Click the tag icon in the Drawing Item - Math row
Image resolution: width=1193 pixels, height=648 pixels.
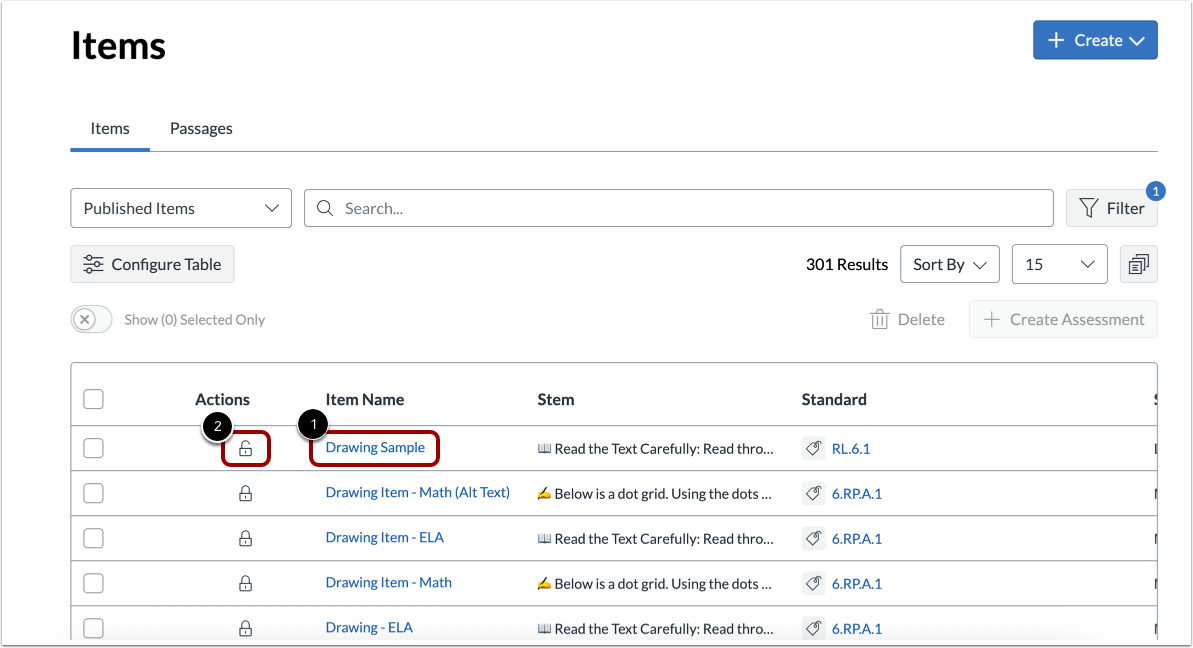click(813, 583)
